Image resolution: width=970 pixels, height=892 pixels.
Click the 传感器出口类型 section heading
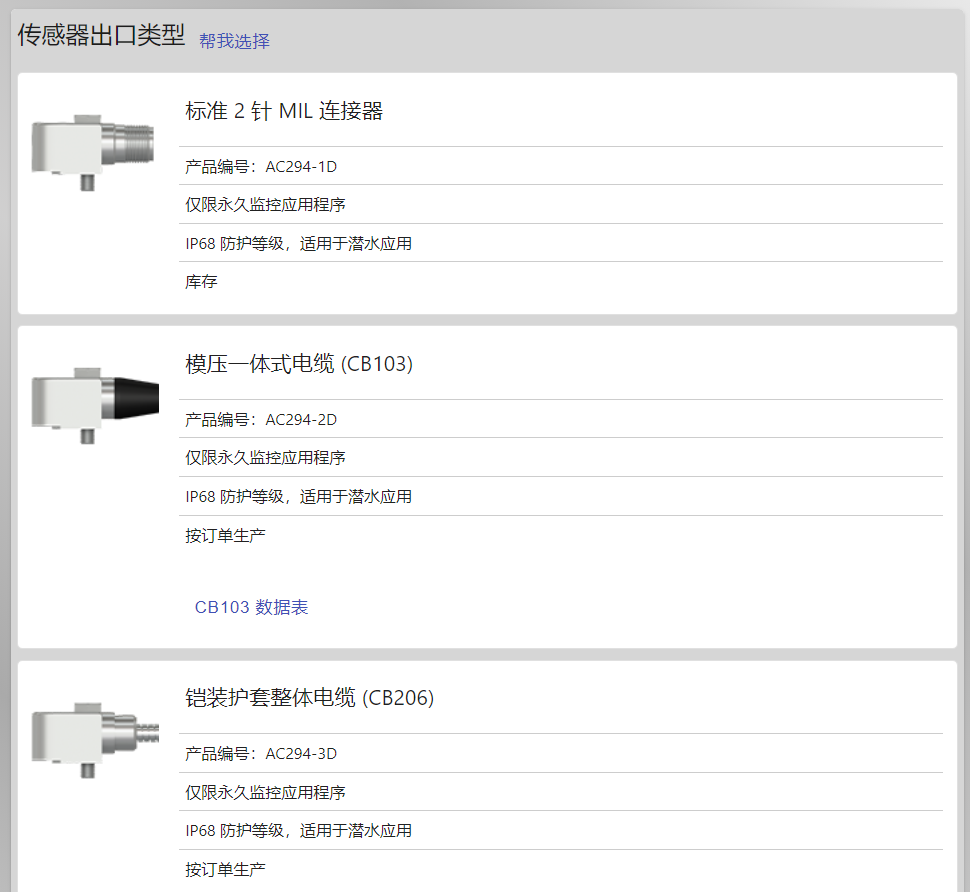click(x=101, y=35)
